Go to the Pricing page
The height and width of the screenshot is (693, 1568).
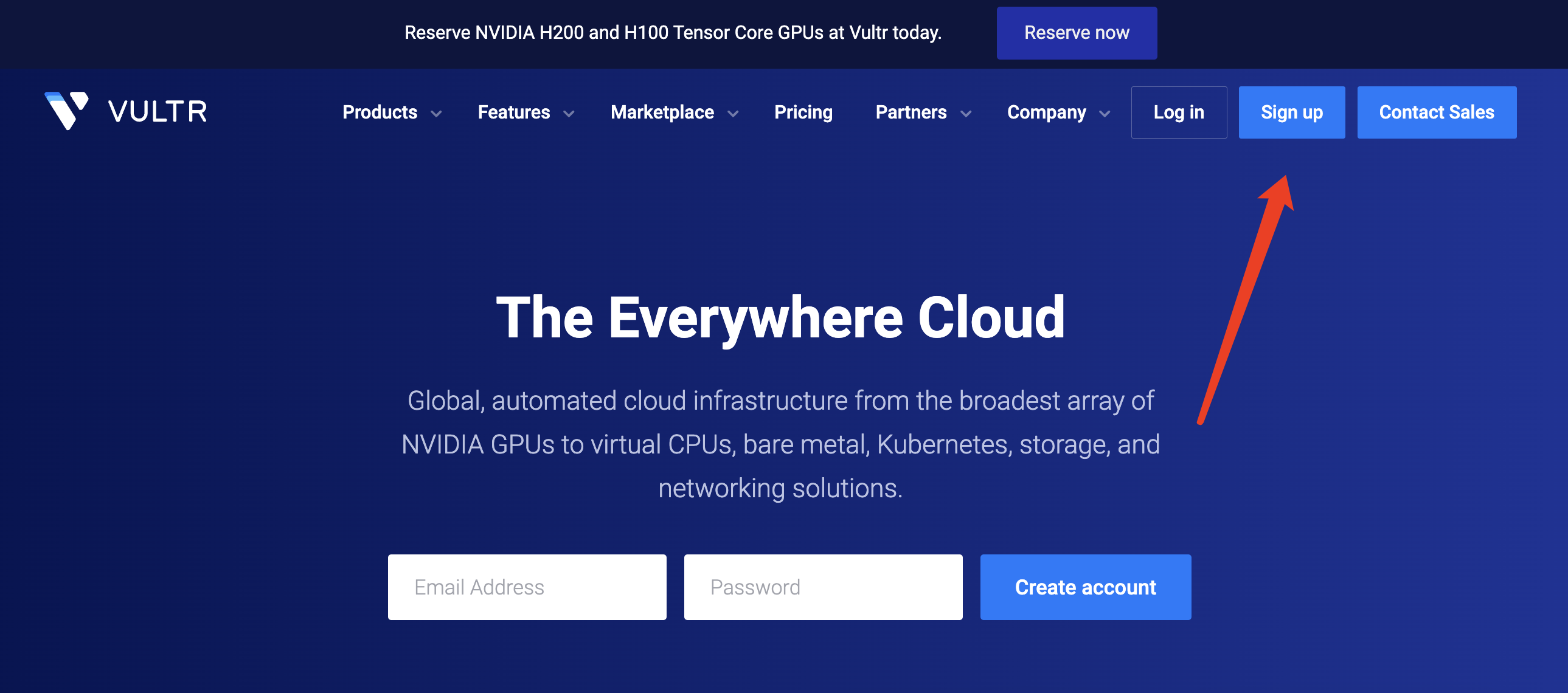[x=803, y=112]
